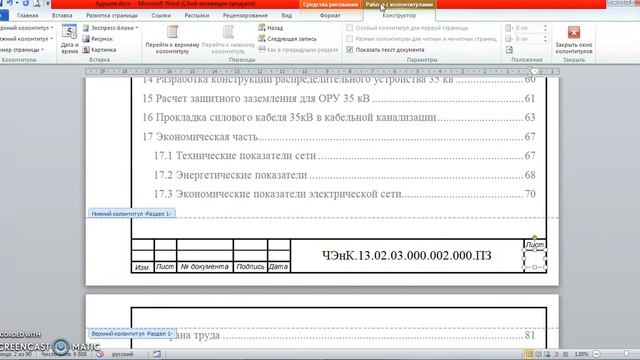
Task: Click the selected Лист page number box
Action: [x=535, y=258]
